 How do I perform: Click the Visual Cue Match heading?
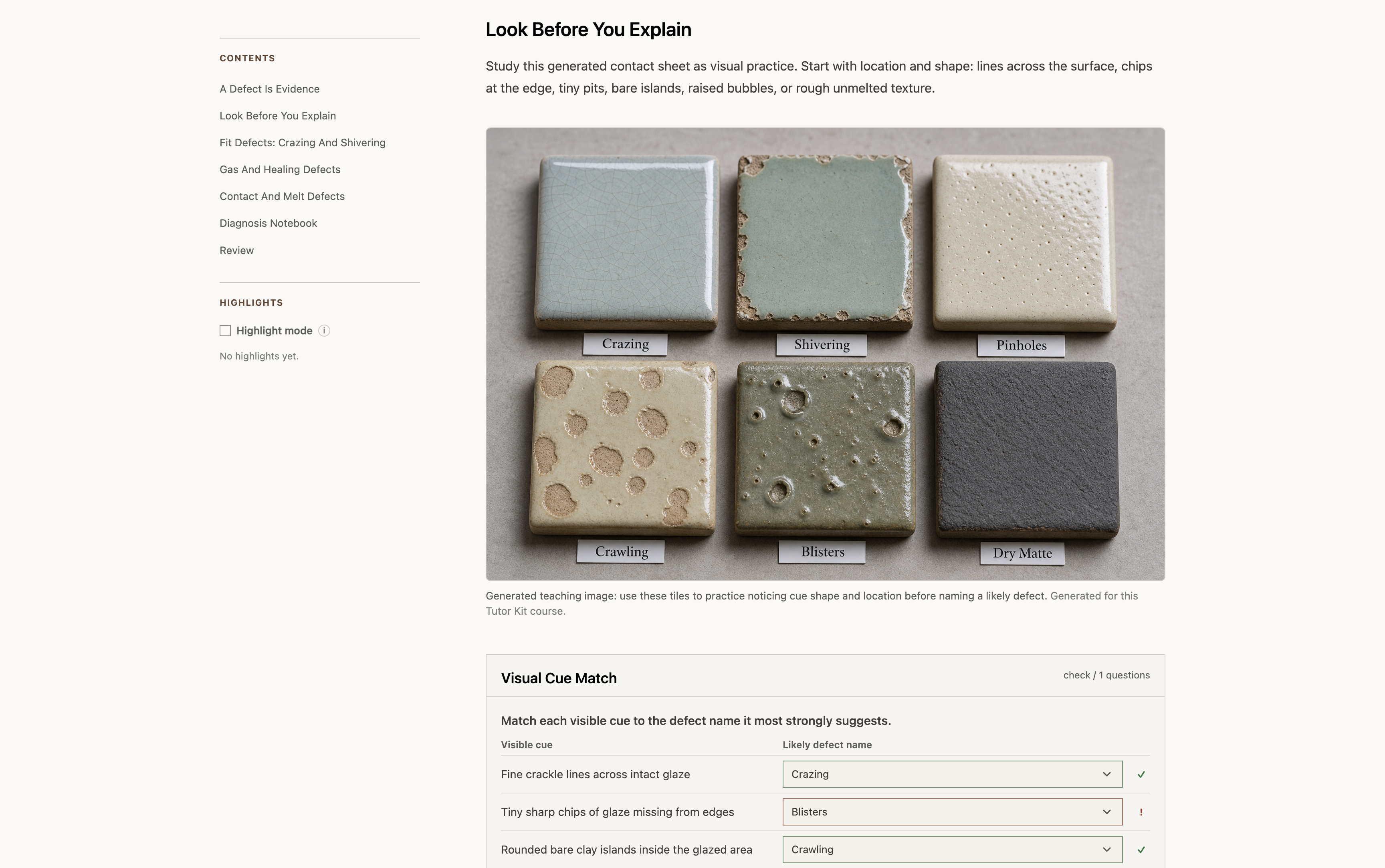pos(559,678)
